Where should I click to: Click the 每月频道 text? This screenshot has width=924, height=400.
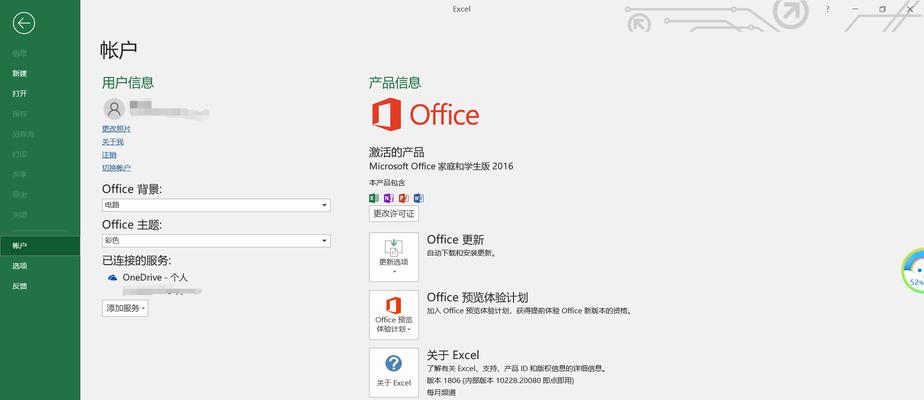[441, 392]
